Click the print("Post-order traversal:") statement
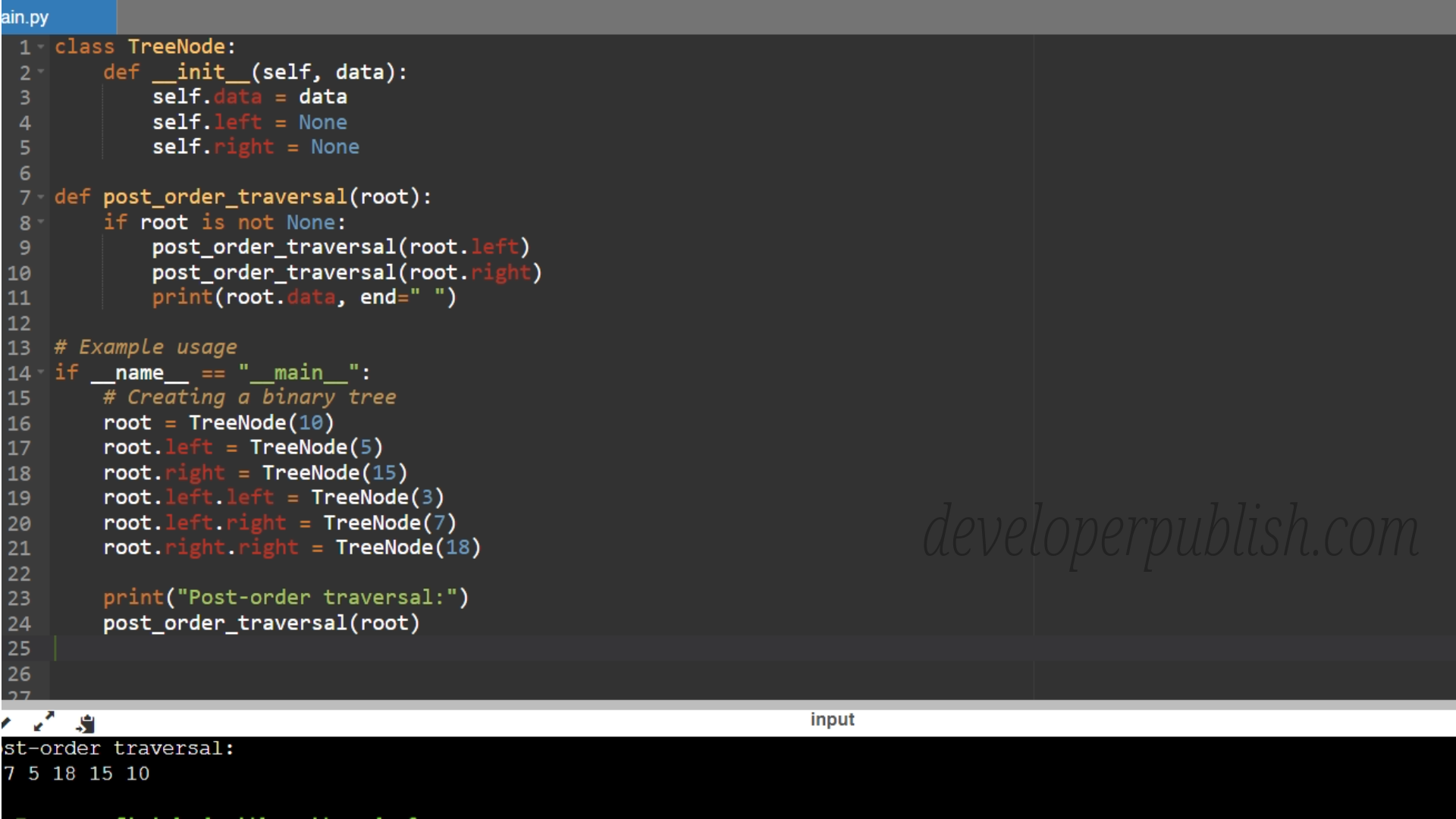Image resolution: width=1456 pixels, height=819 pixels. click(x=286, y=598)
